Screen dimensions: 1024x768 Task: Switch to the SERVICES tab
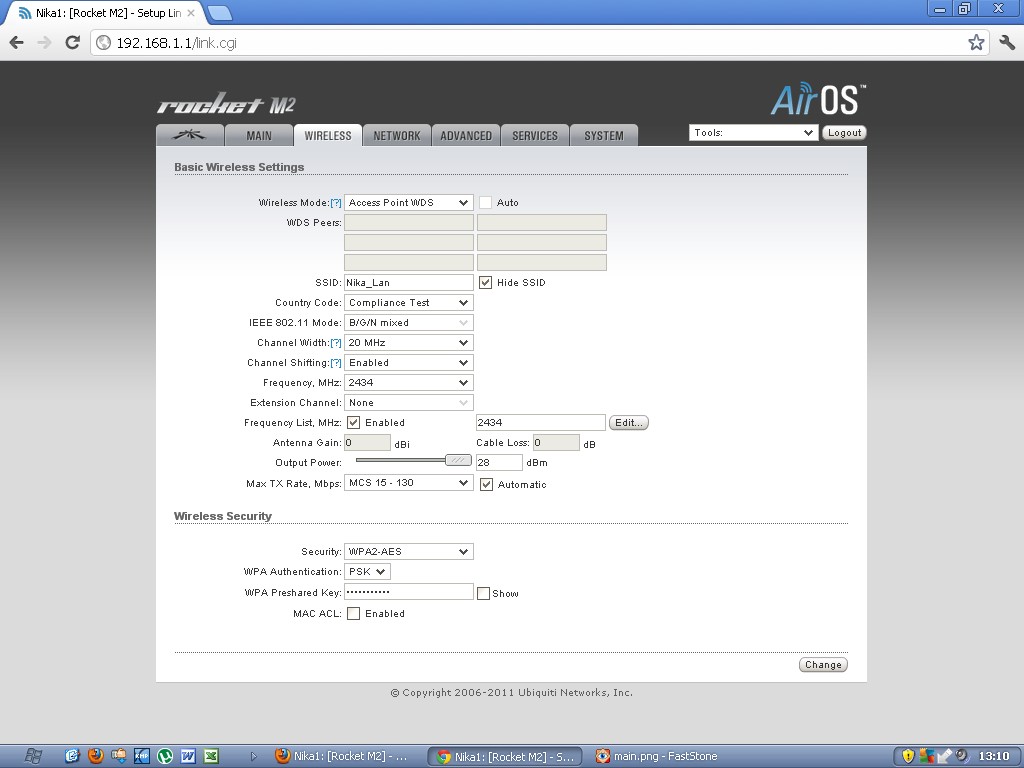(535, 135)
